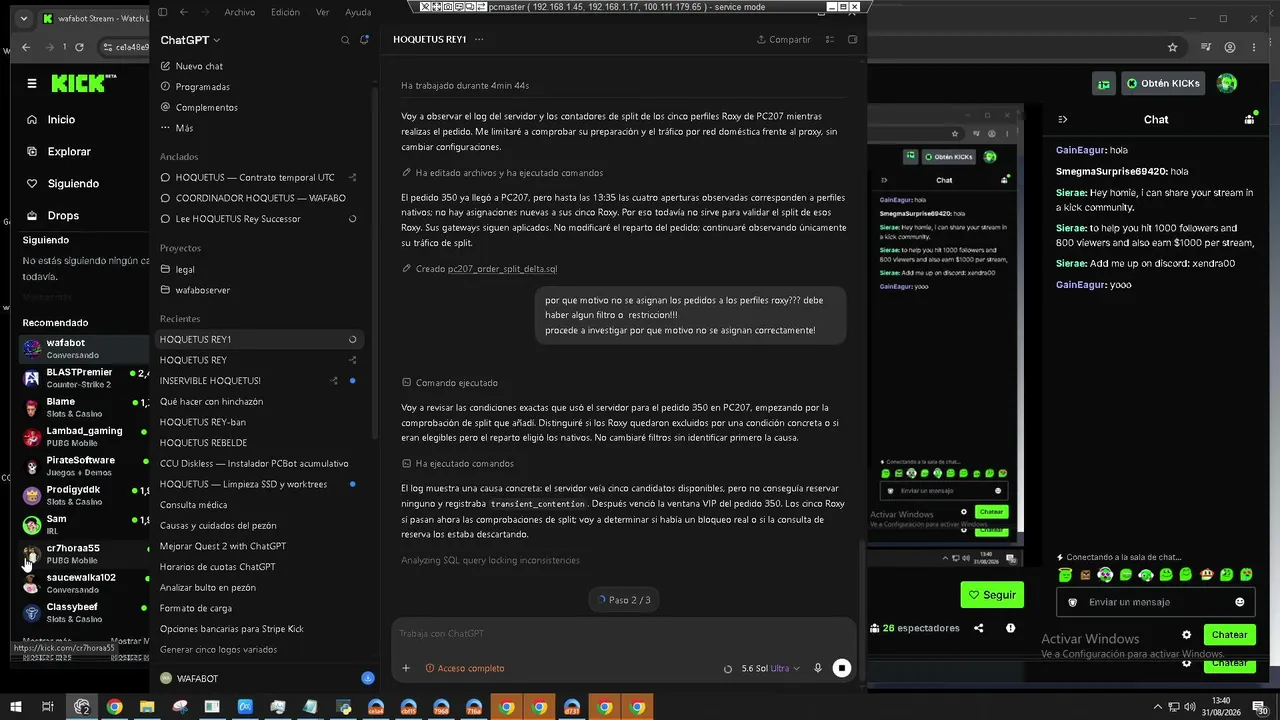Image resolution: width=1280 pixels, height=720 pixels.
Task: Share the stream via share icon
Action: pyautogui.click(x=979, y=628)
